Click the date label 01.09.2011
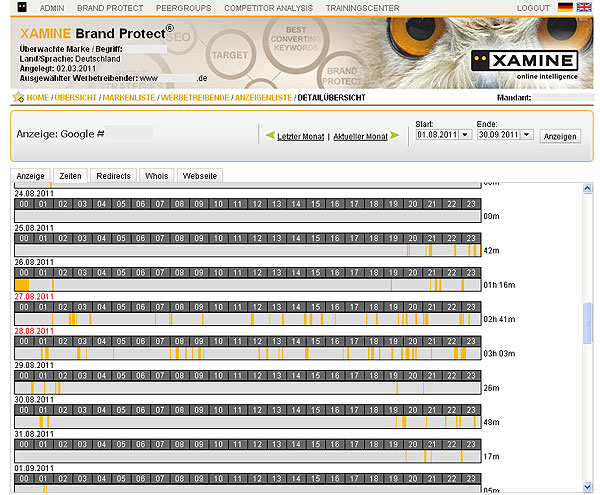 [x=34, y=468]
